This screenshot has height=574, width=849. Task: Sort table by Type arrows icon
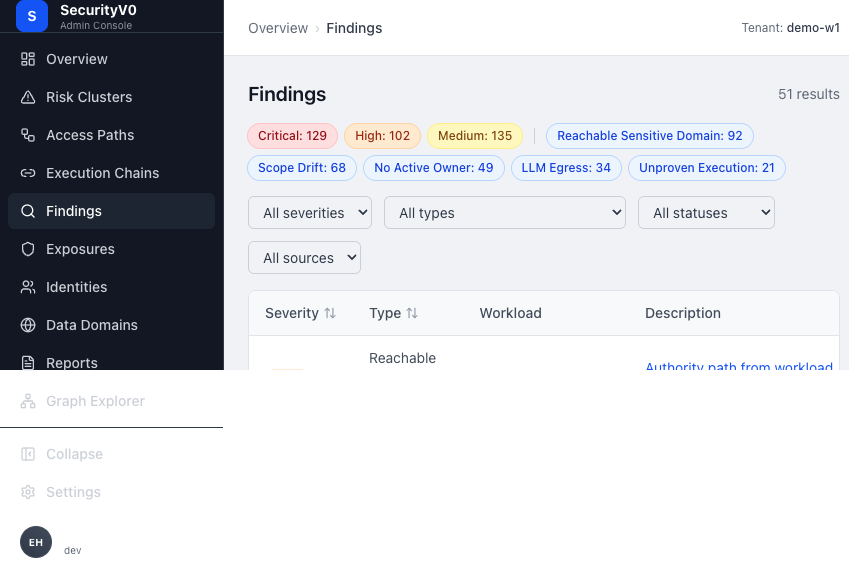tap(412, 313)
